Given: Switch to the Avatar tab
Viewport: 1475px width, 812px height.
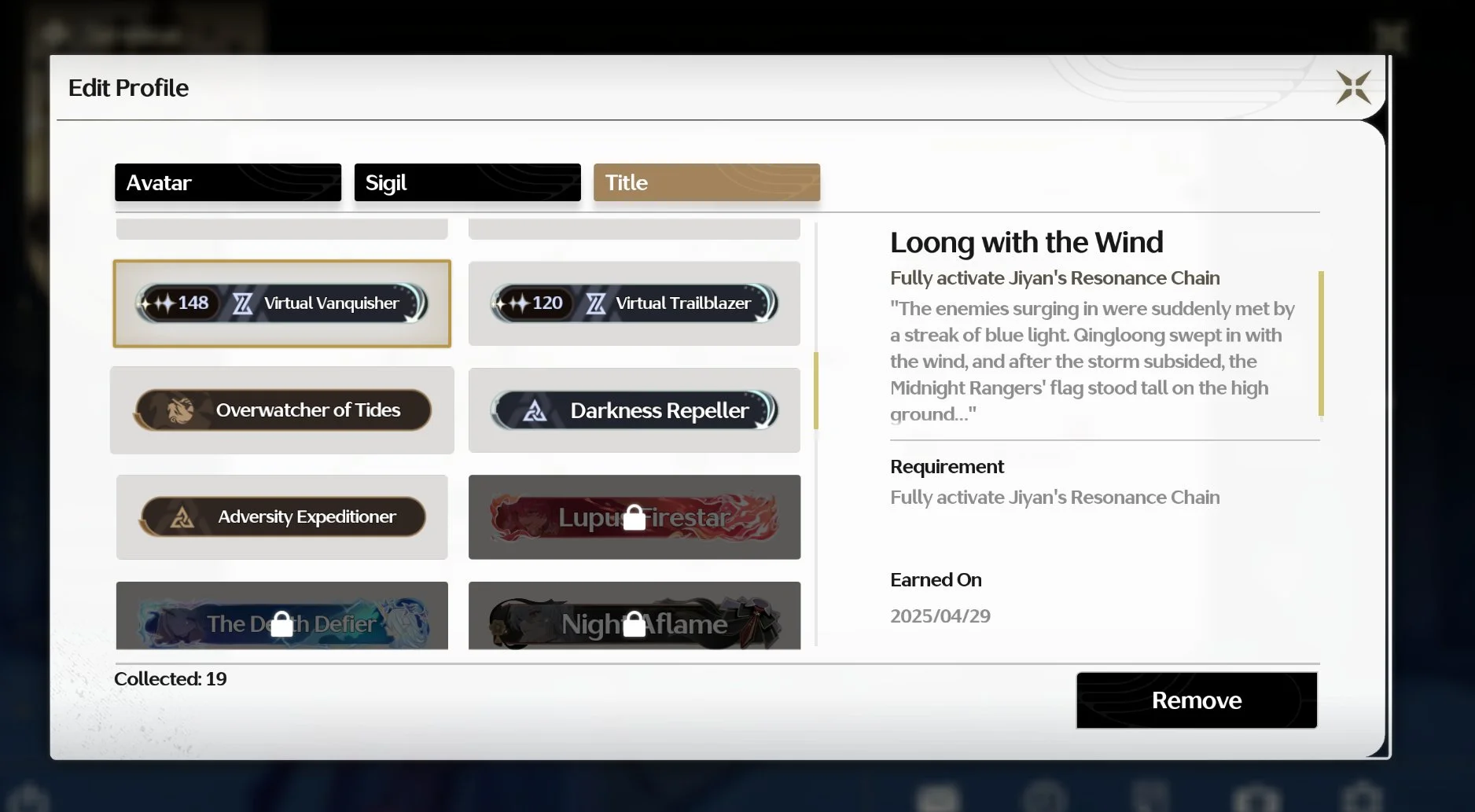Looking at the screenshot, I should (x=228, y=182).
